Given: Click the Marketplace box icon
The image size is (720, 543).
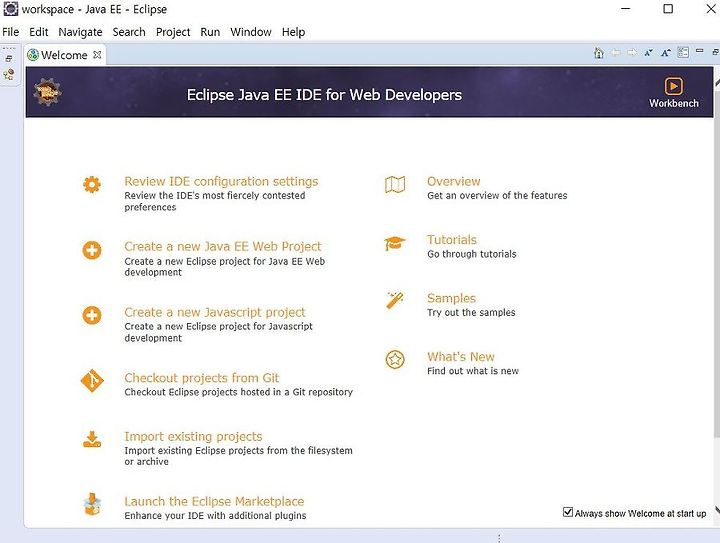Looking at the screenshot, I should pyautogui.click(x=92, y=504).
